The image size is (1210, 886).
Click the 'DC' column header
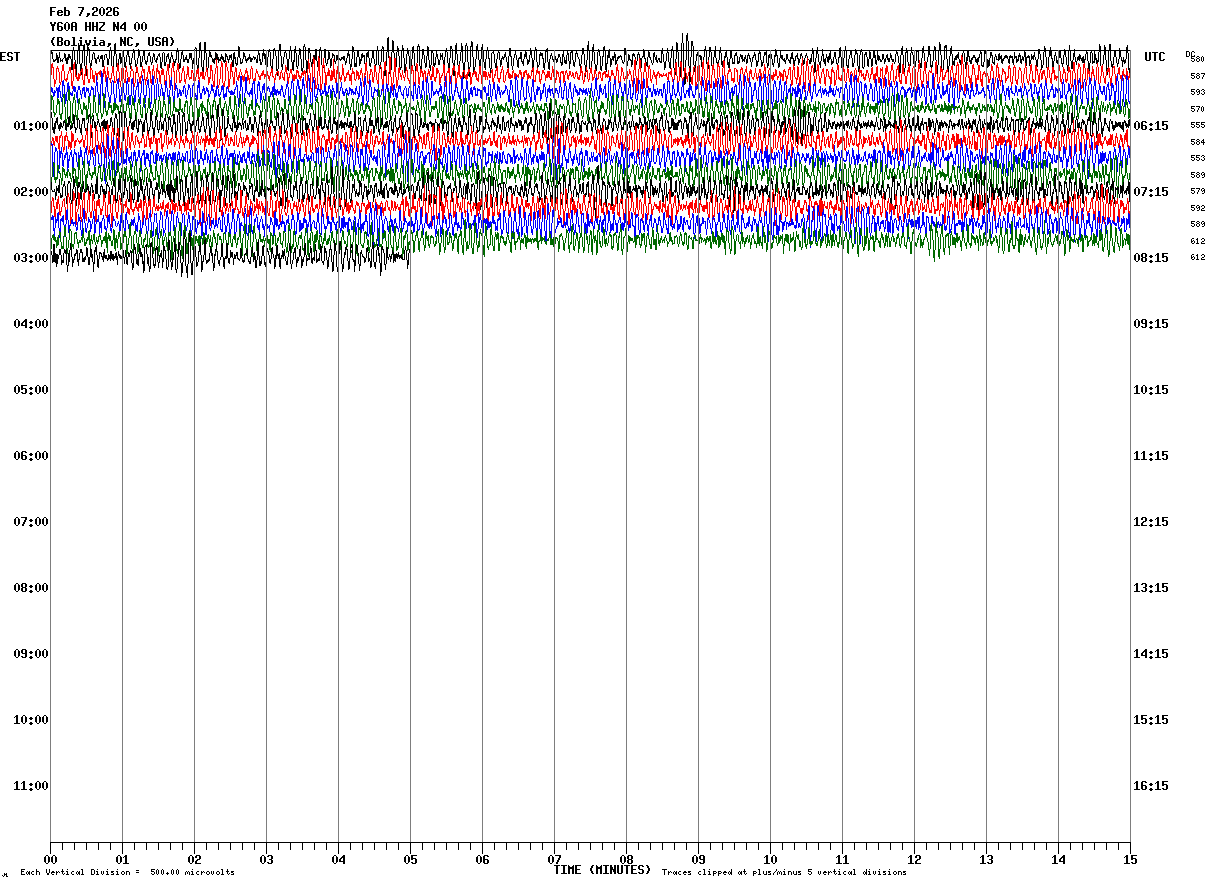pyautogui.click(x=1190, y=54)
